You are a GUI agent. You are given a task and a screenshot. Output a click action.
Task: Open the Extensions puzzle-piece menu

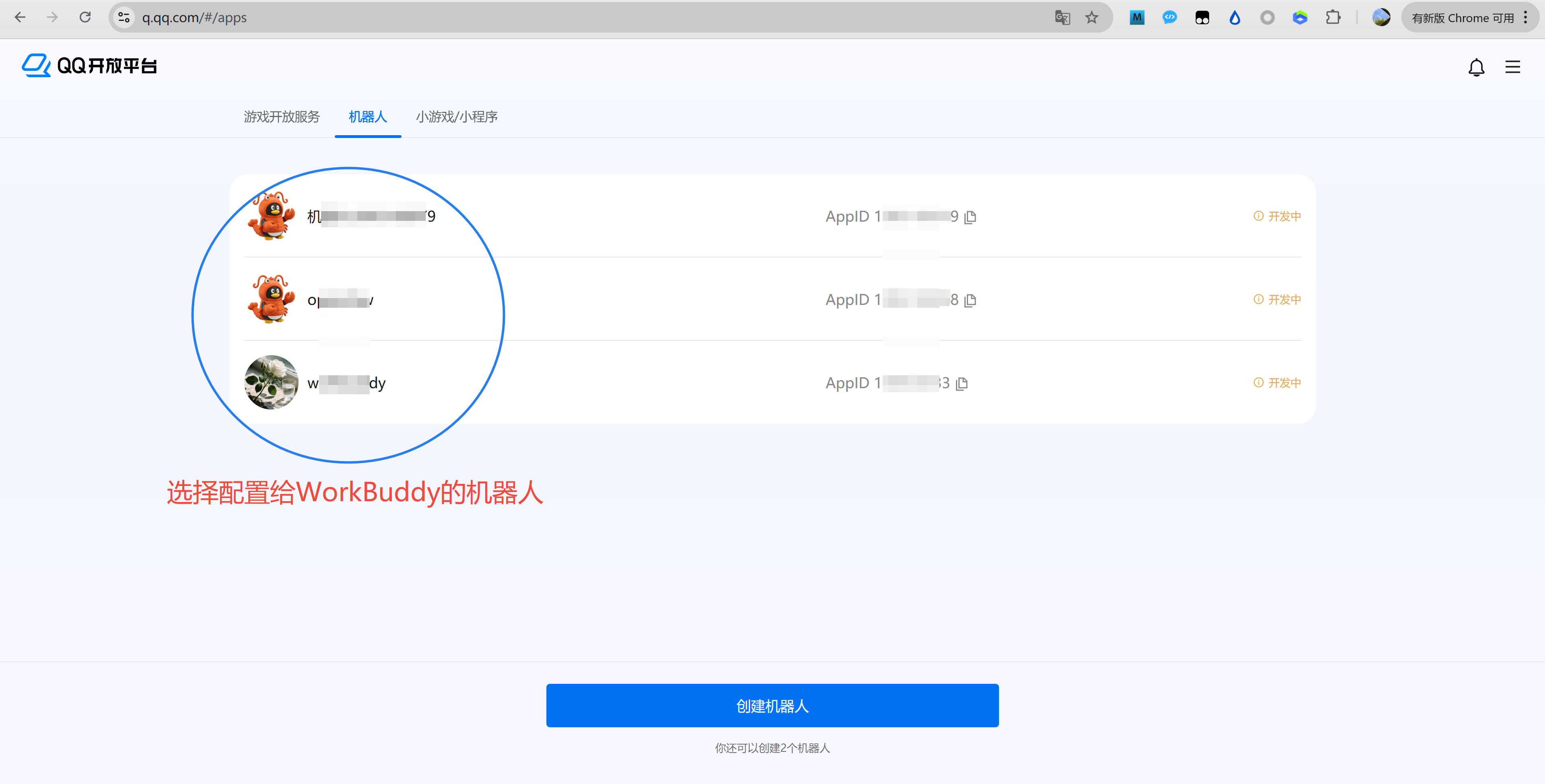[1333, 17]
